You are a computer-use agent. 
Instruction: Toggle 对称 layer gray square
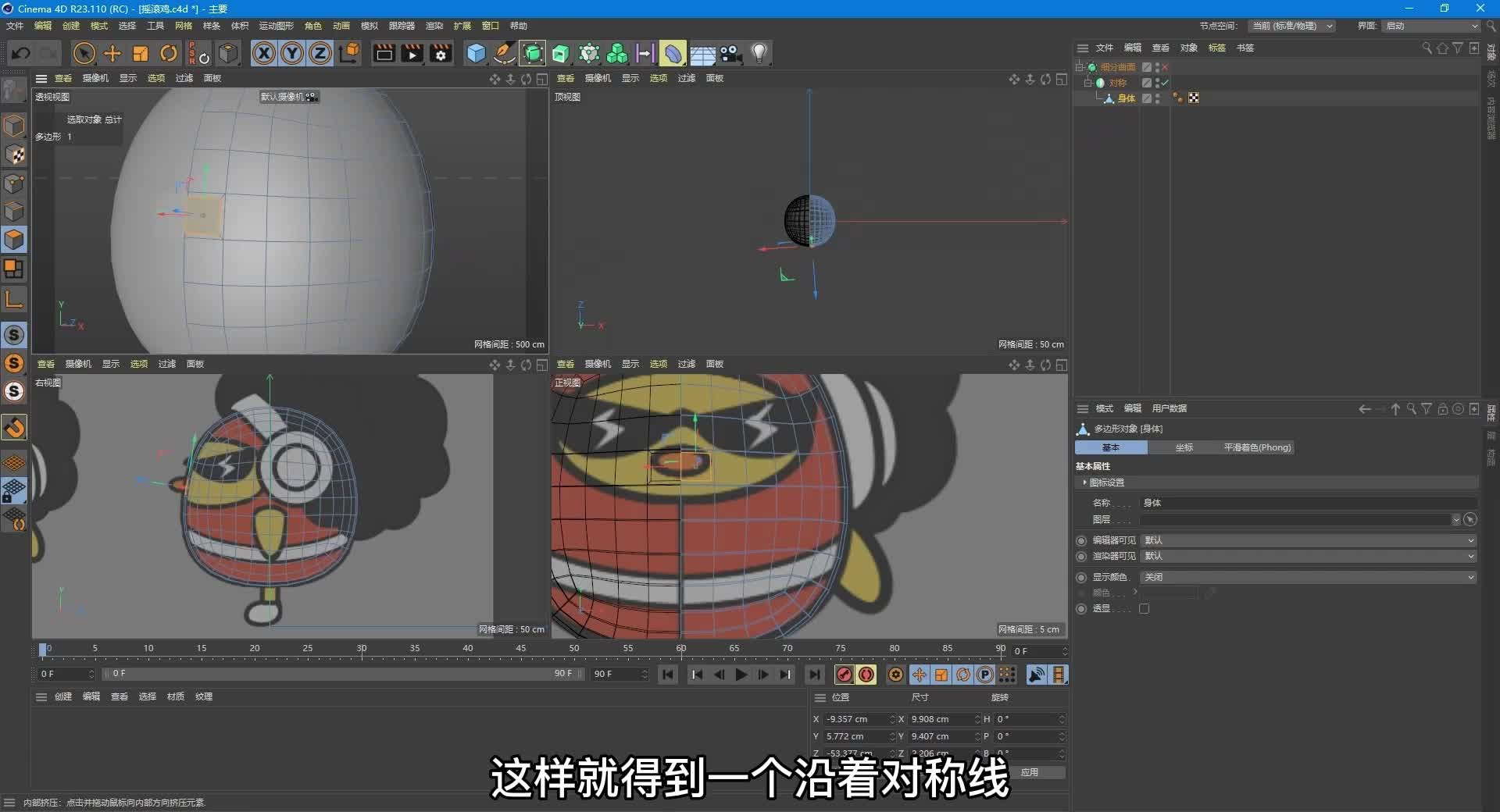click(x=1147, y=83)
